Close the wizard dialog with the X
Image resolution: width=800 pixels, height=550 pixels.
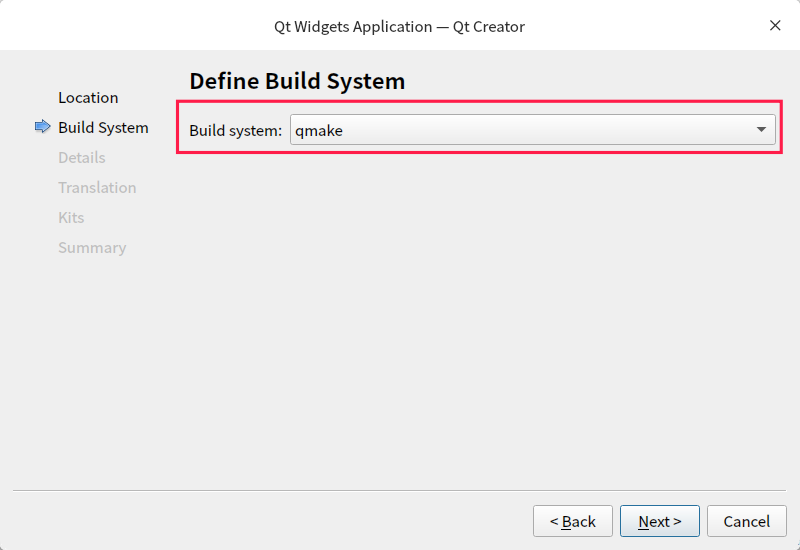[775, 26]
